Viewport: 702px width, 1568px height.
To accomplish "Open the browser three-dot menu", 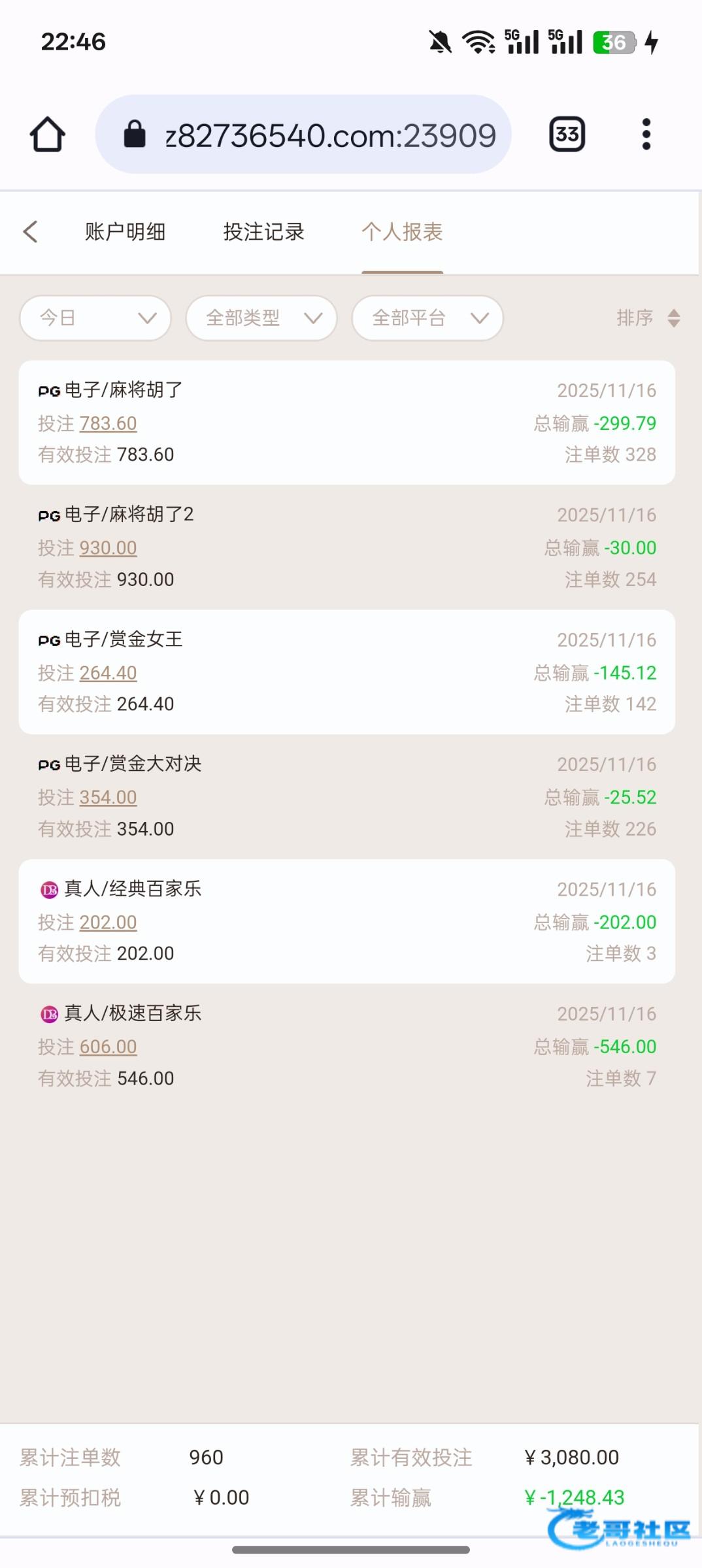I will [x=646, y=135].
